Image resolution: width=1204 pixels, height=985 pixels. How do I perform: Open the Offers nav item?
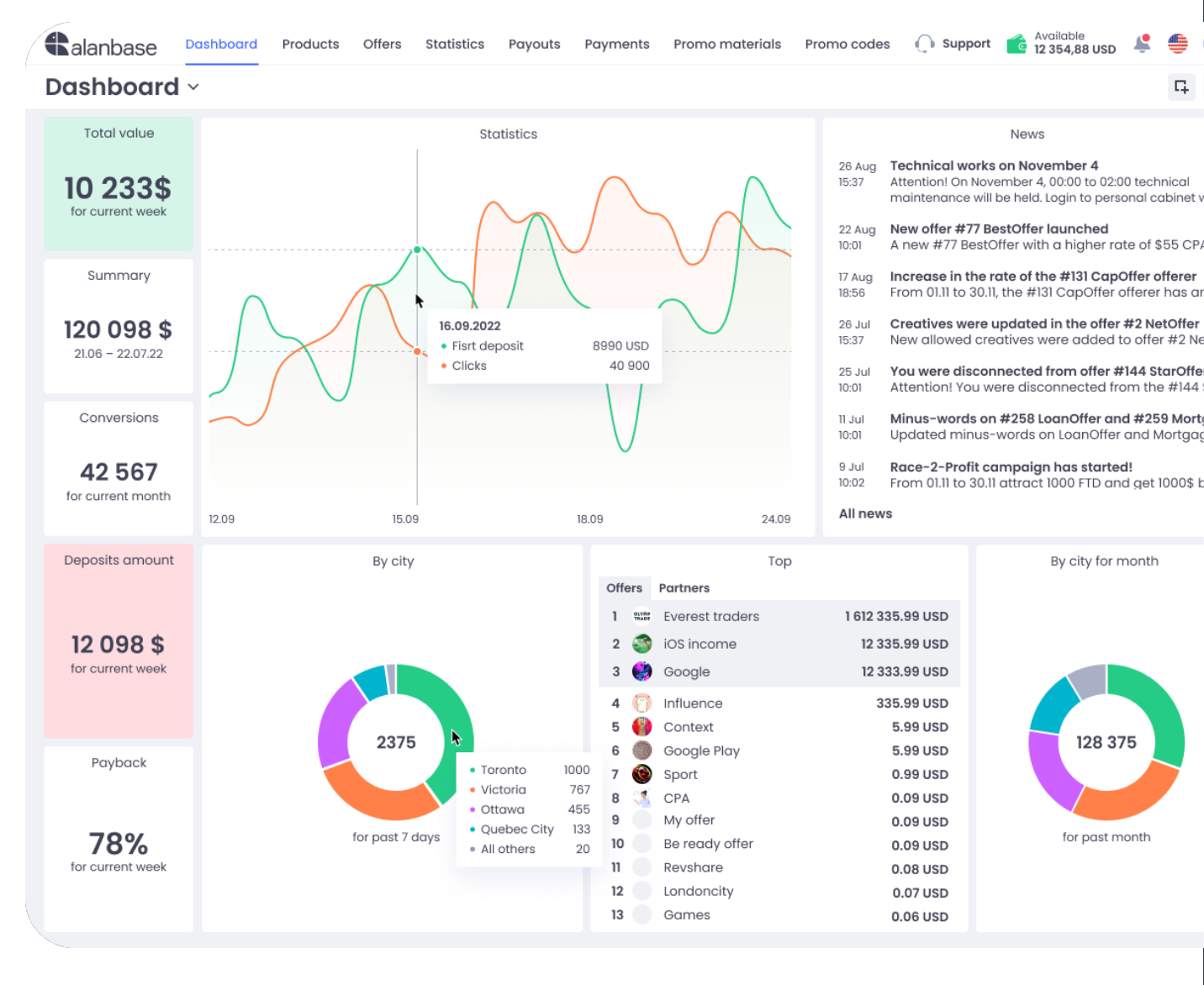coord(382,44)
